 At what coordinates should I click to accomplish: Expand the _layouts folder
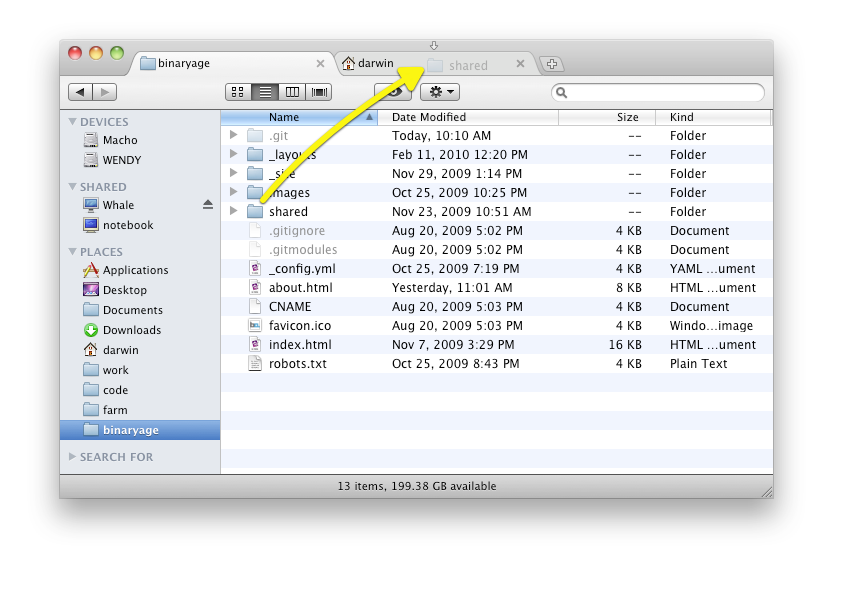coord(233,154)
